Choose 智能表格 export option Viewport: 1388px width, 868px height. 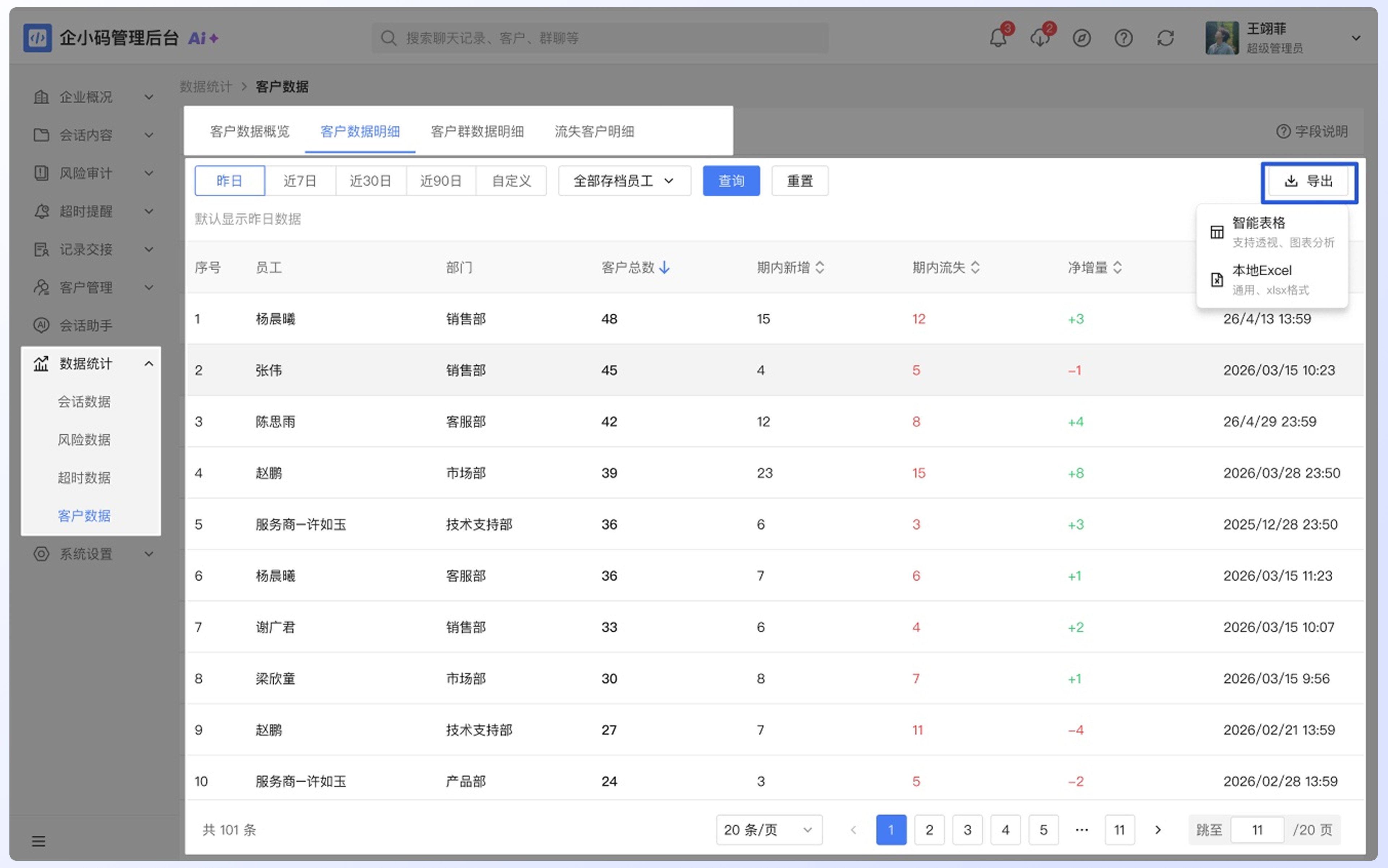[x=1273, y=232]
